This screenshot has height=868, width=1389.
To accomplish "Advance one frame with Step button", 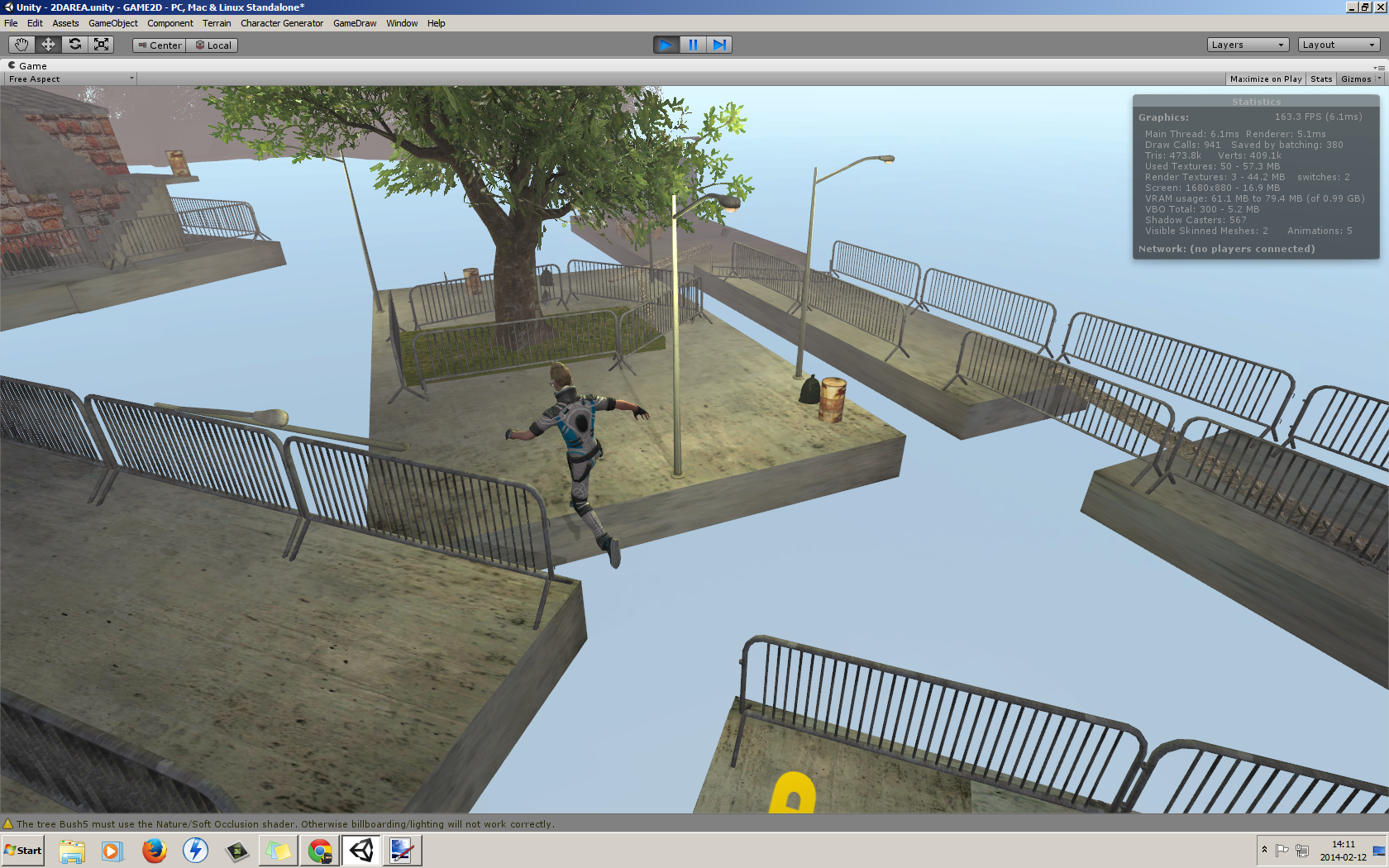I will coord(719,45).
